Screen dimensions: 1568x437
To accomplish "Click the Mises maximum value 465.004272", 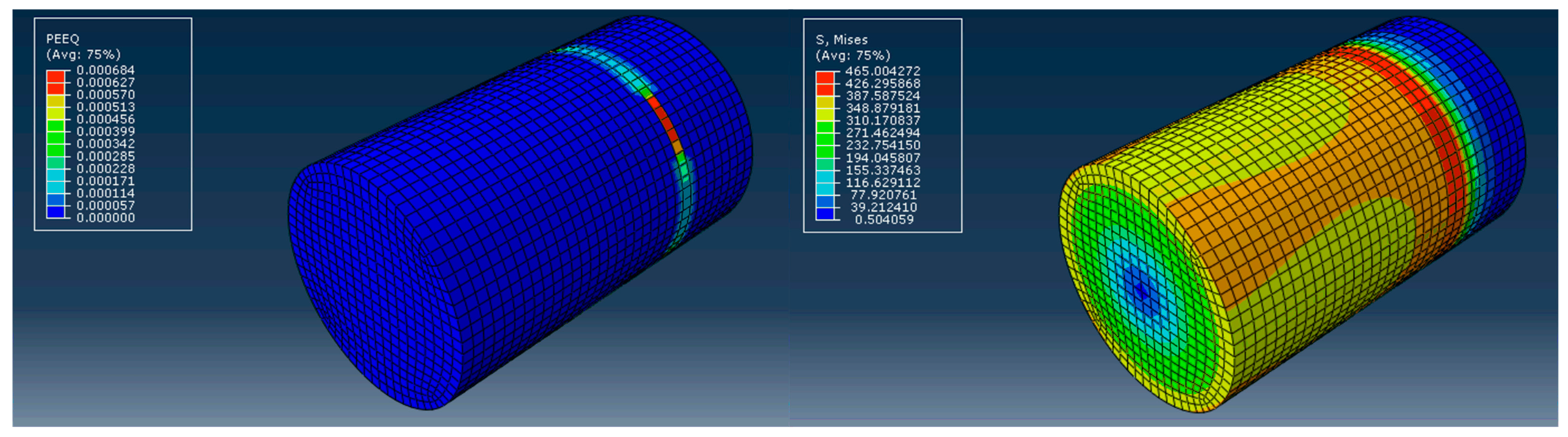I will (882, 71).
